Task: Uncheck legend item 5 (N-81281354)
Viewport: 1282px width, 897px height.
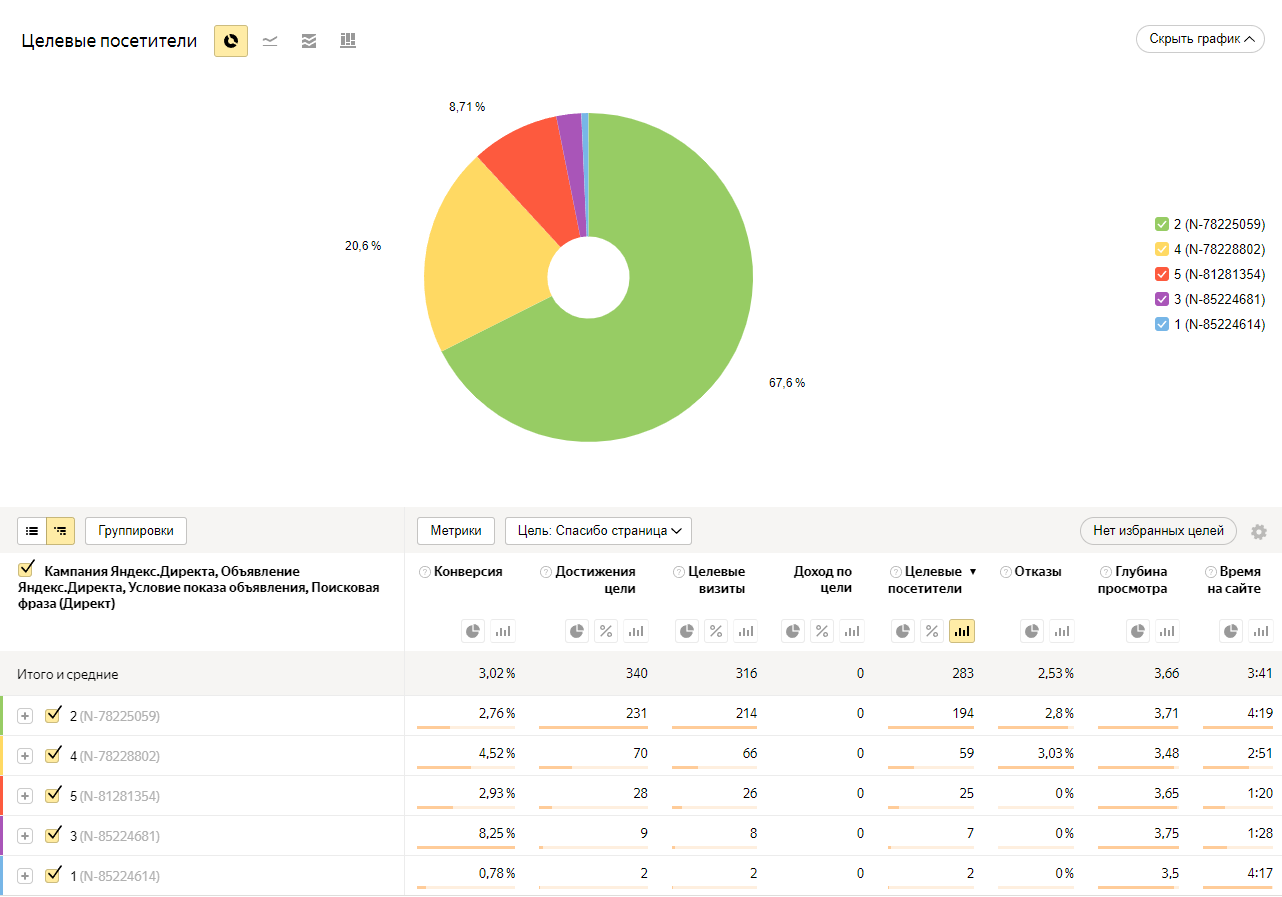Action: 1162,274
